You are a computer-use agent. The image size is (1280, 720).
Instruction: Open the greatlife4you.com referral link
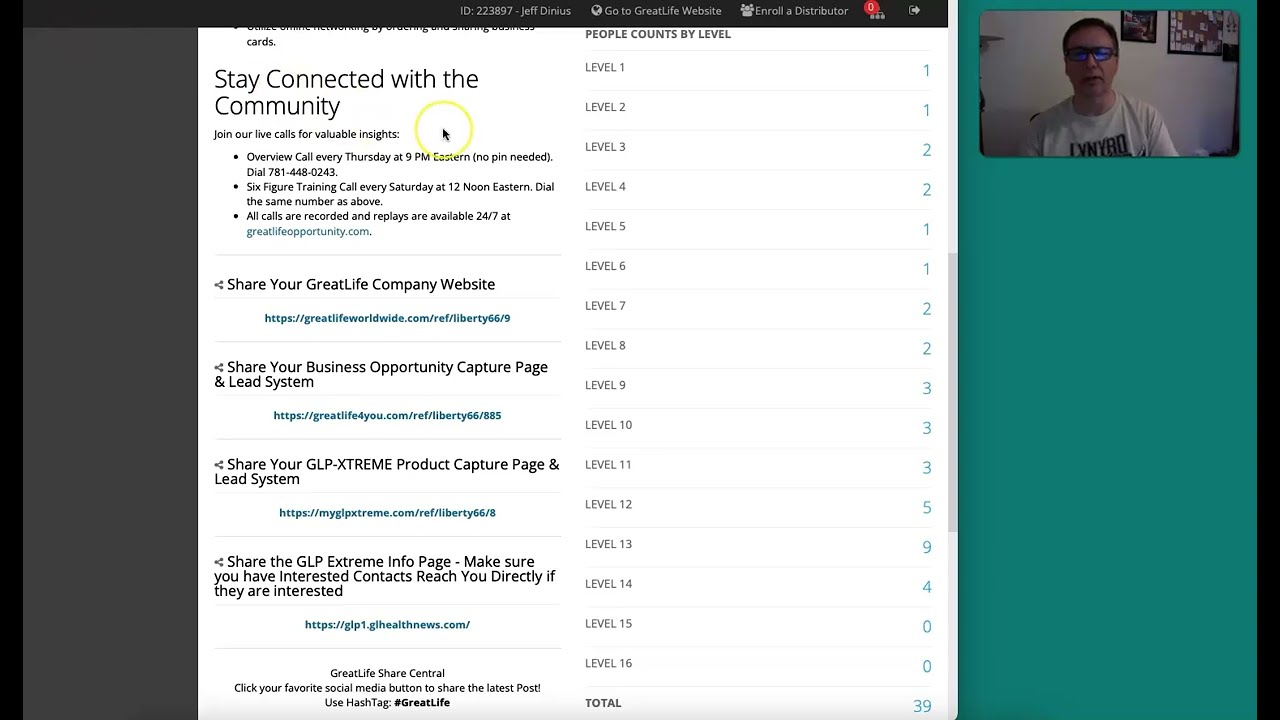[387, 415]
